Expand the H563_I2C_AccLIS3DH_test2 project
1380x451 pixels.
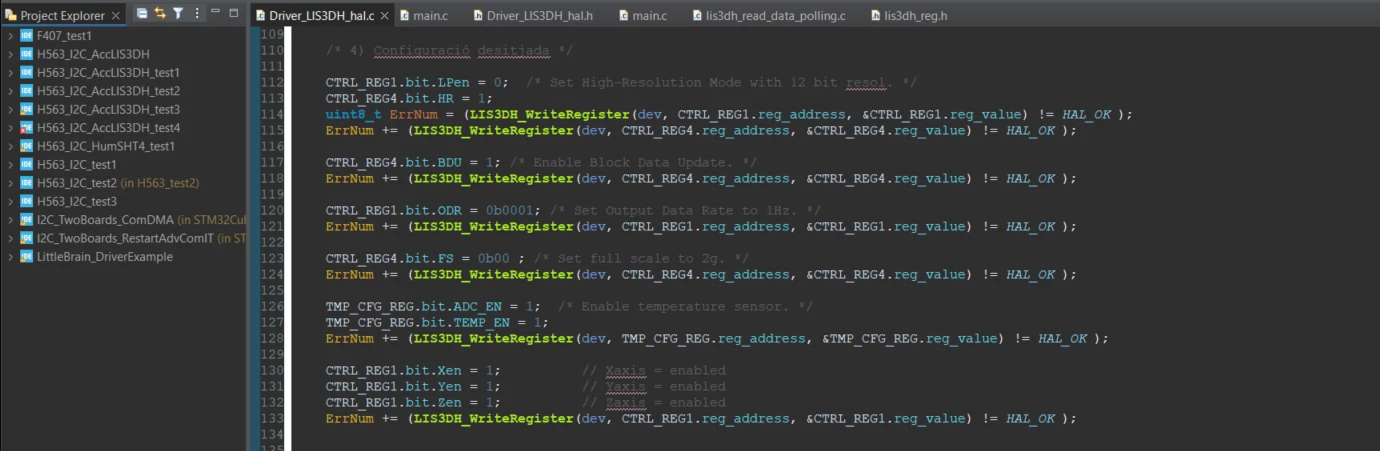click(x=10, y=91)
